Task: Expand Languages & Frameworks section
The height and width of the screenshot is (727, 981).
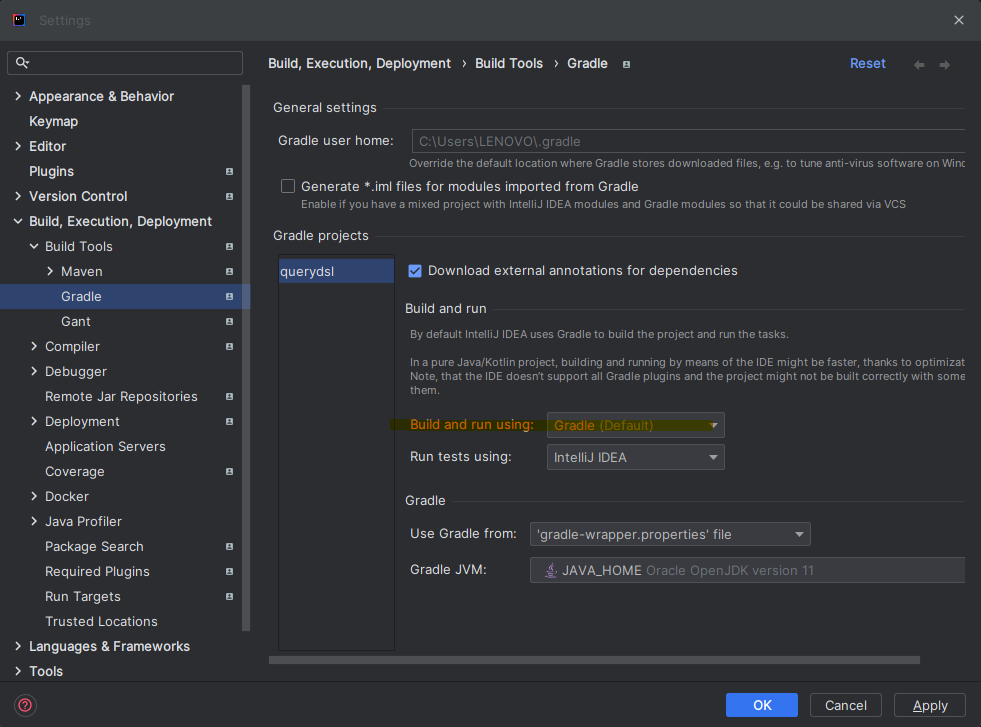Action: pyautogui.click(x=18, y=646)
